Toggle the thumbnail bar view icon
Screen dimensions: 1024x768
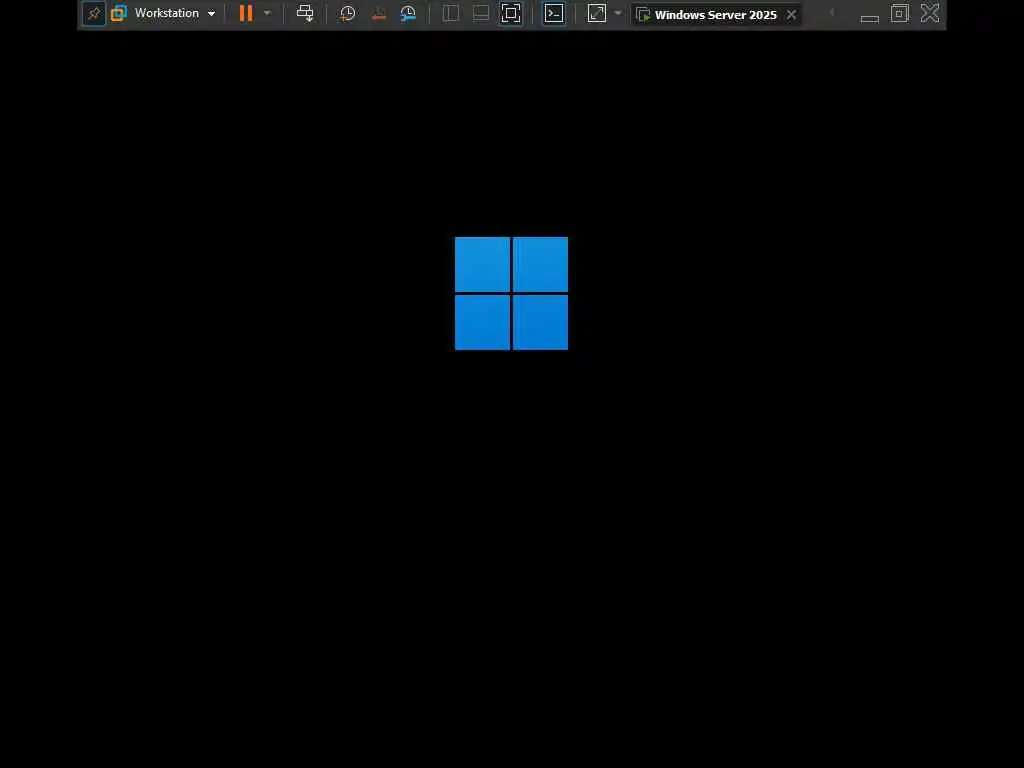pos(481,13)
